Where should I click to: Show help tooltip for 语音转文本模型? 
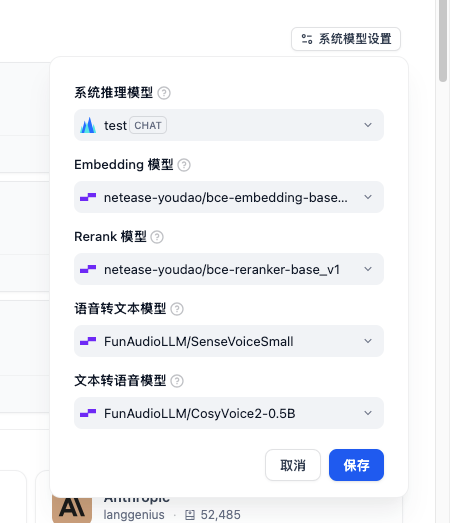click(177, 309)
